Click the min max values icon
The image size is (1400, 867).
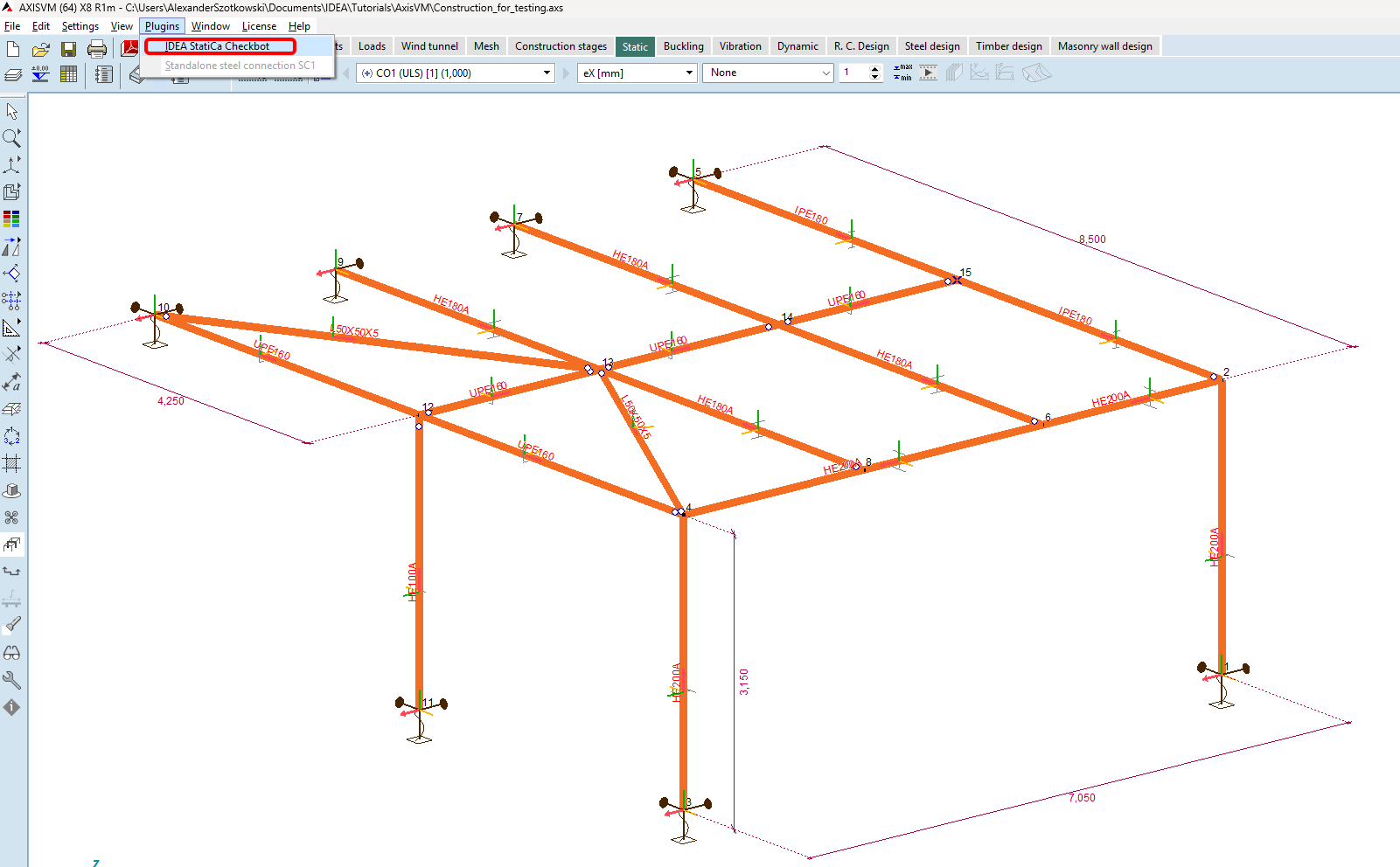(x=902, y=73)
